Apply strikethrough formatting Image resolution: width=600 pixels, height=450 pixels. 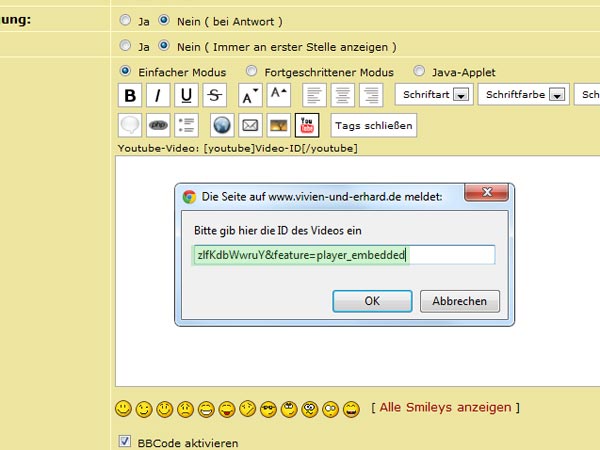(x=214, y=95)
